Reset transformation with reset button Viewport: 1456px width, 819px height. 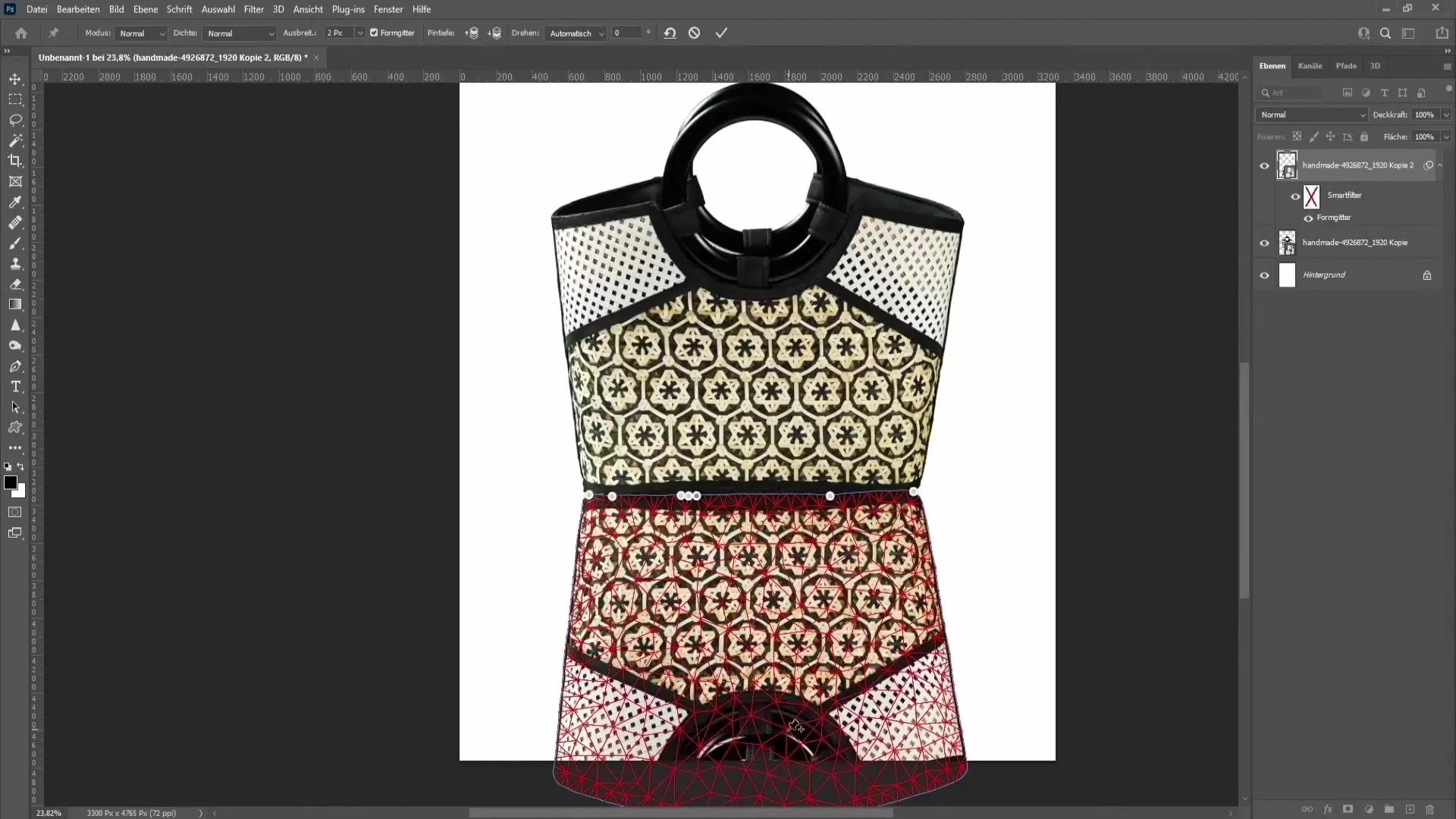[x=670, y=33]
